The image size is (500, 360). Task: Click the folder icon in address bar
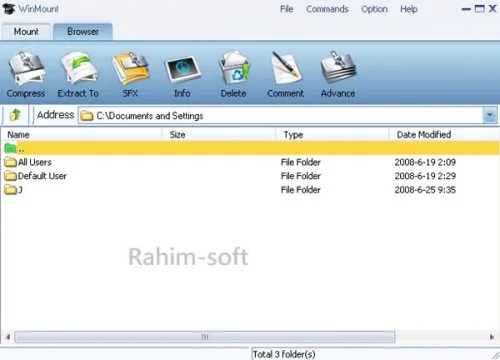(87, 116)
